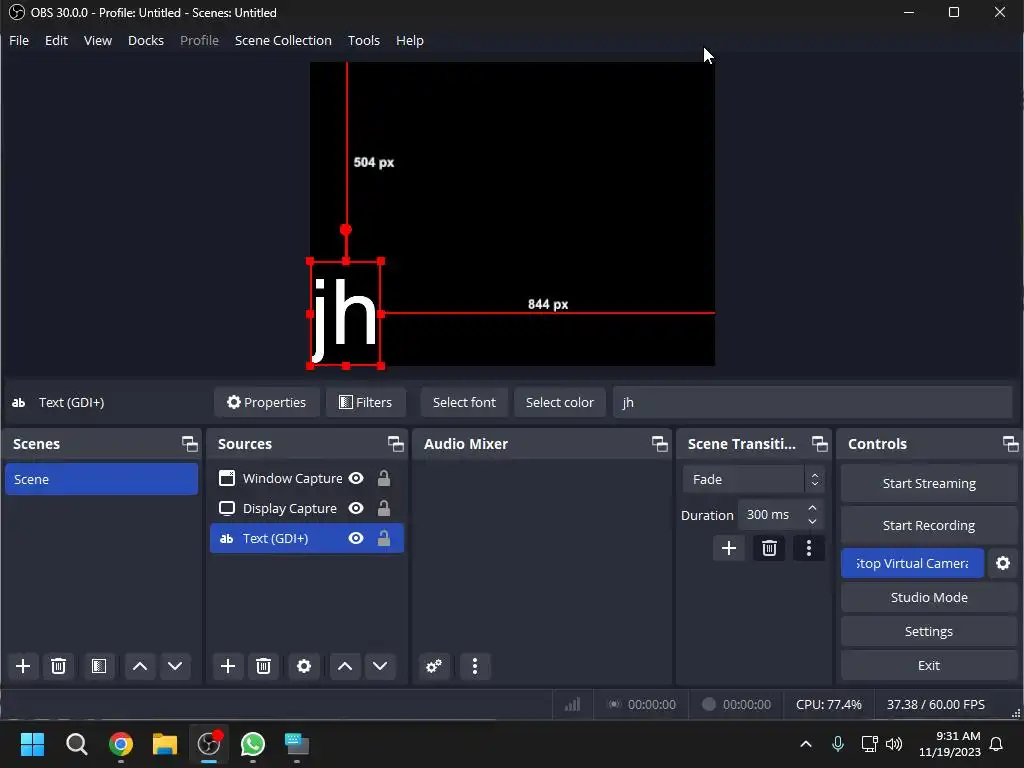This screenshot has width=1024, height=768.
Task: Move source up arrow in Sources dock
Action: (x=345, y=666)
